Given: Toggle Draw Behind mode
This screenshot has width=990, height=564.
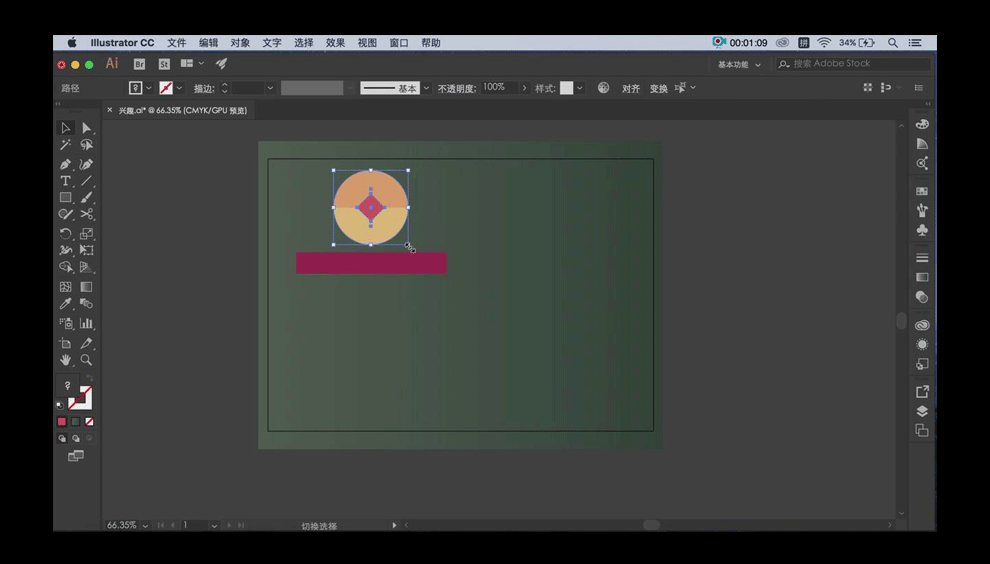Looking at the screenshot, I should [x=76, y=438].
